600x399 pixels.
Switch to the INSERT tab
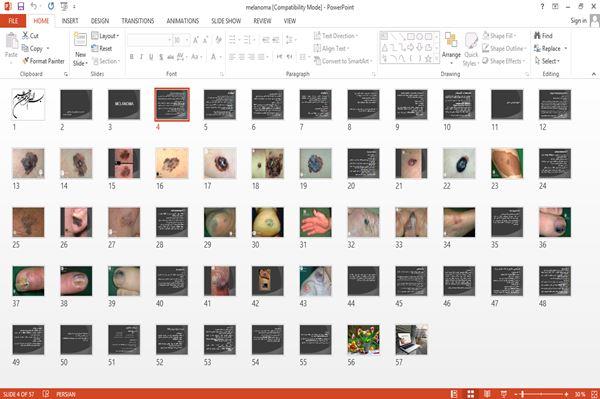tap(70, 21)
